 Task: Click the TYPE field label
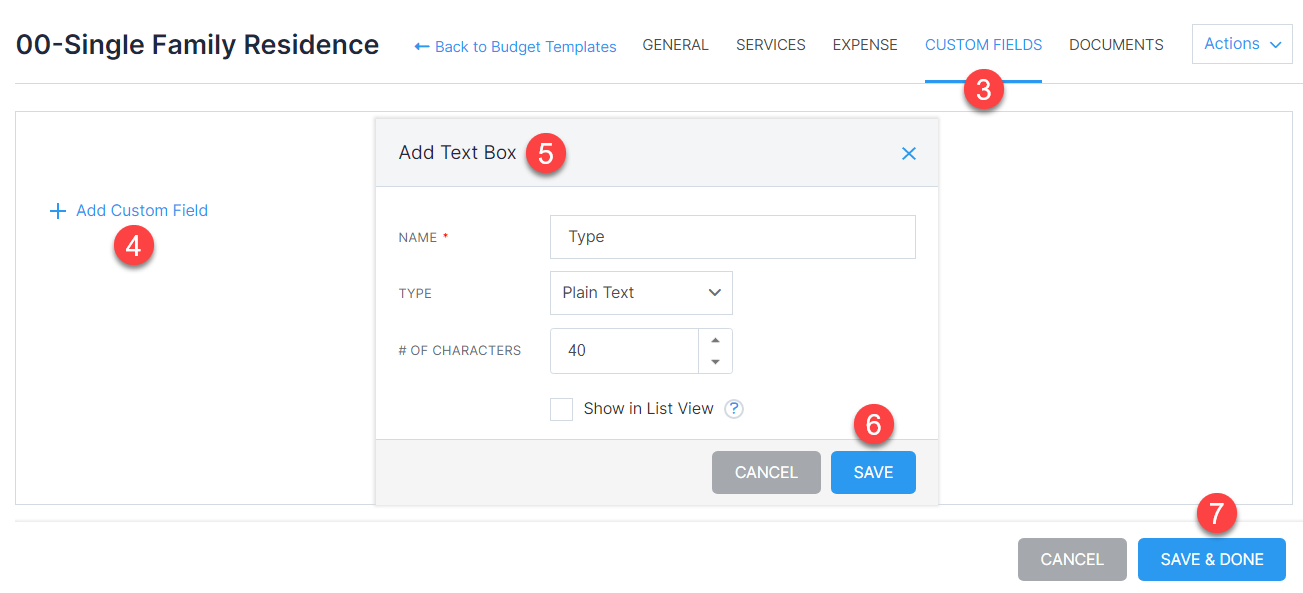coord(415,294)
